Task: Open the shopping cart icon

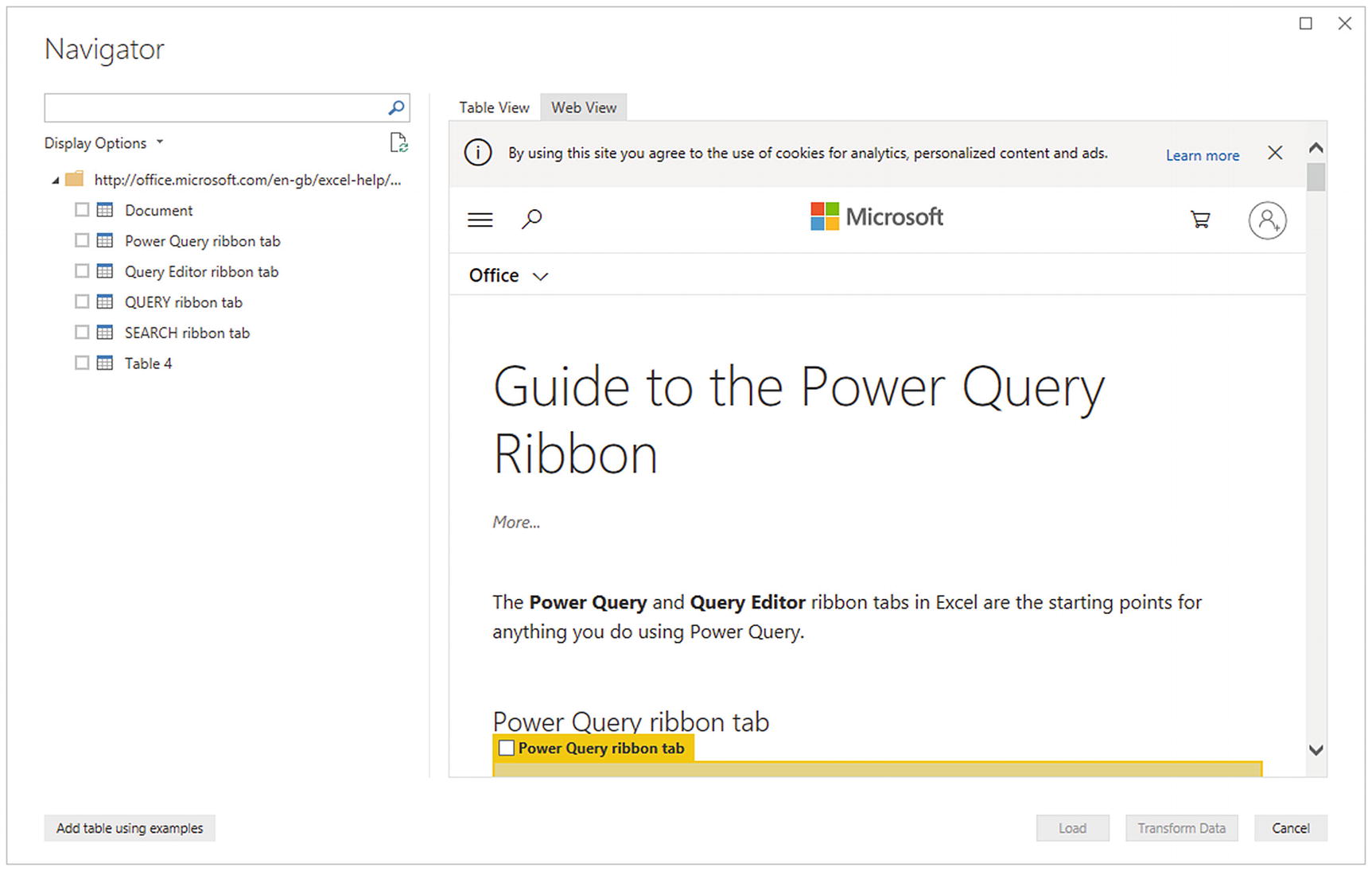Action: pyautogui.click(x=1200, y=219)
